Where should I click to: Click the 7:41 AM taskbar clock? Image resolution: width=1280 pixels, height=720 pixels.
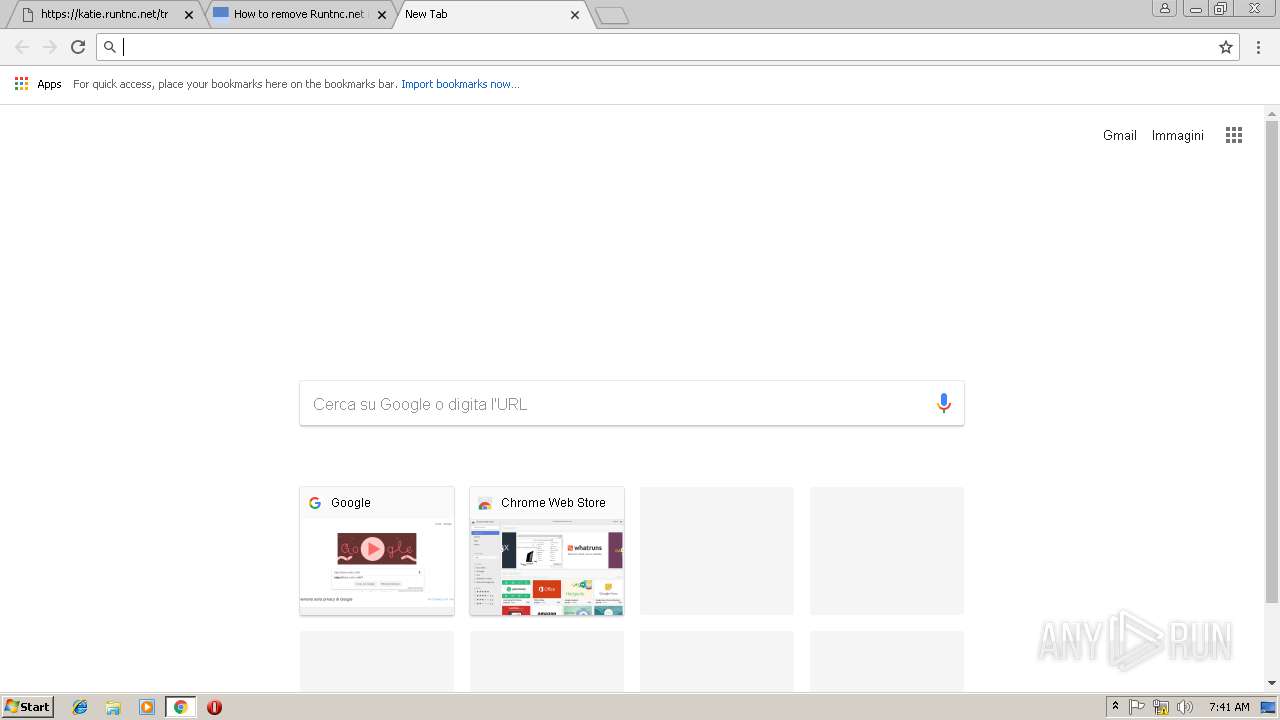[x=1229, y=707]
